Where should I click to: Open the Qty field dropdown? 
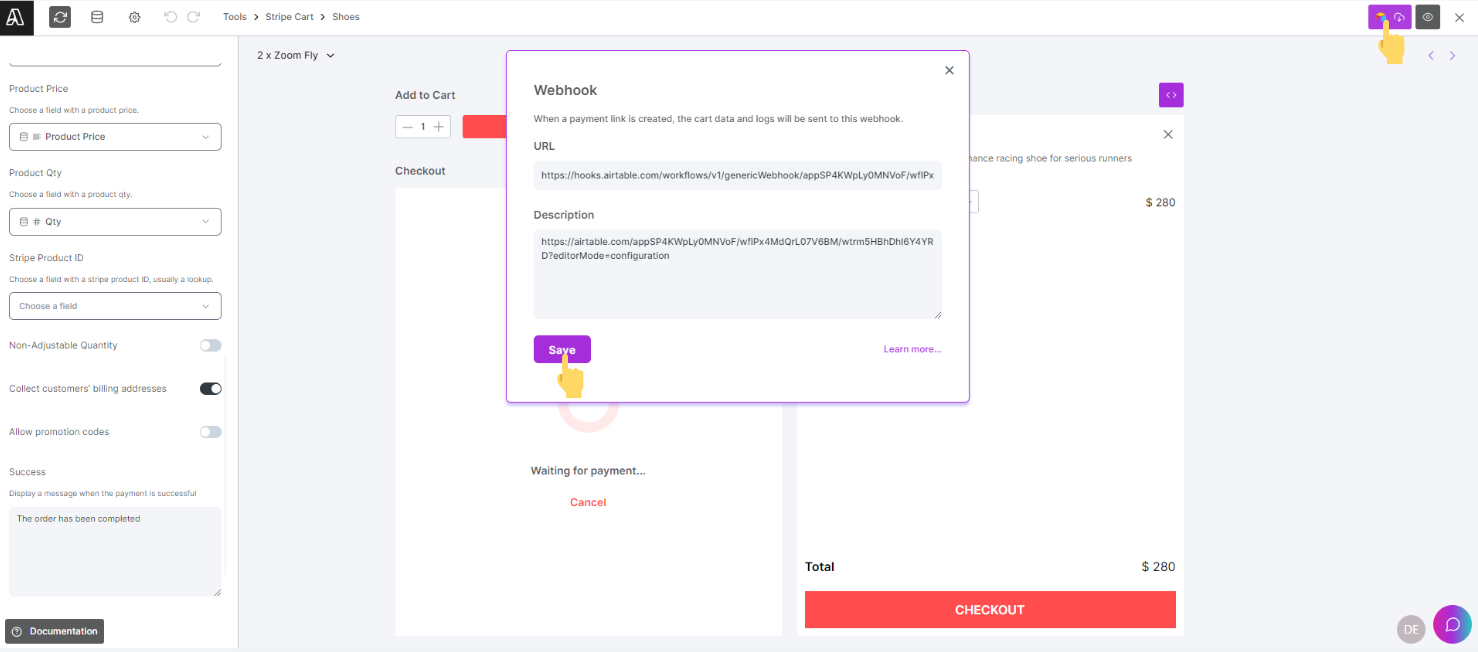(x=115, y=222)
